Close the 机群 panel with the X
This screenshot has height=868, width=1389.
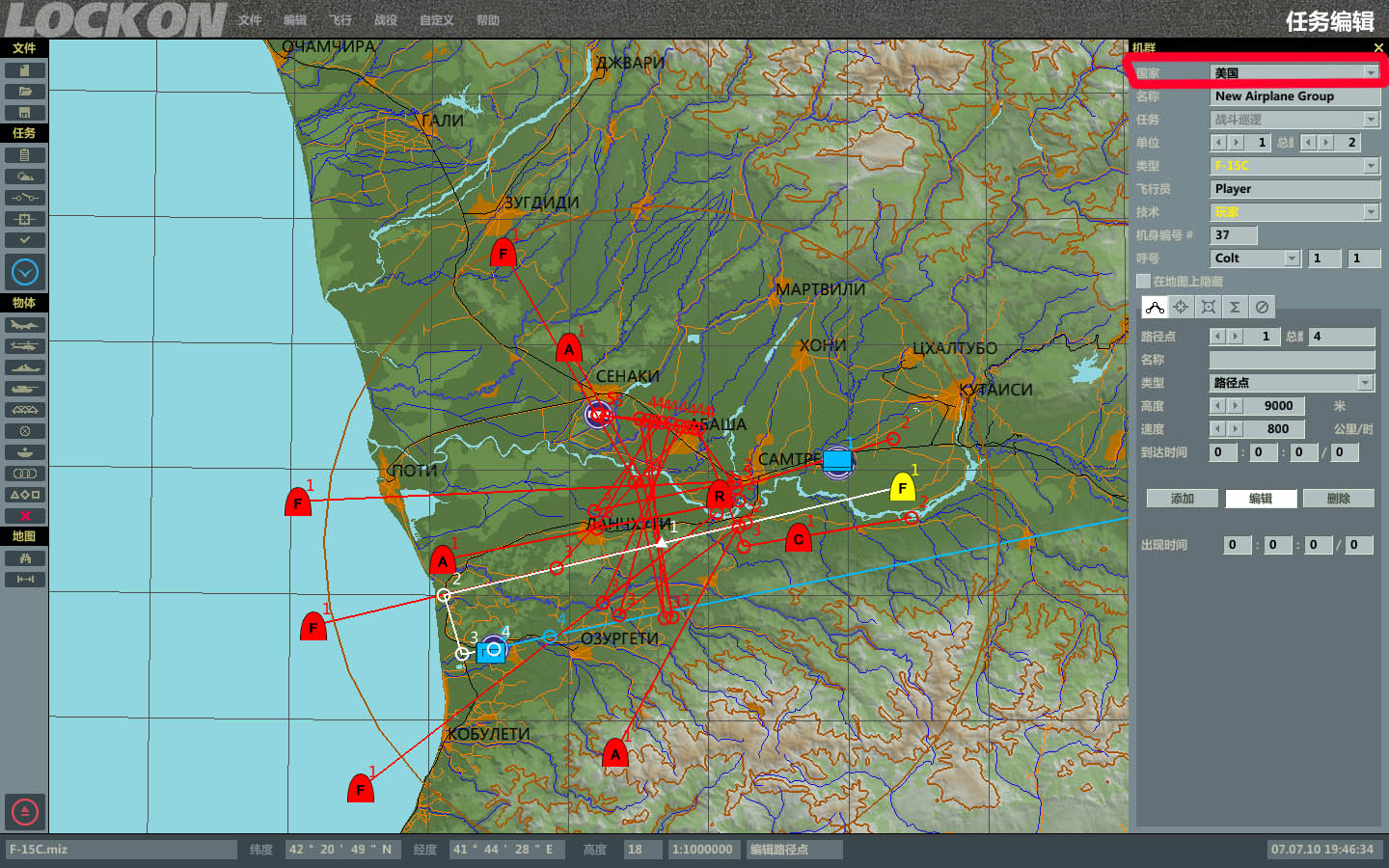click(1378, 47)
